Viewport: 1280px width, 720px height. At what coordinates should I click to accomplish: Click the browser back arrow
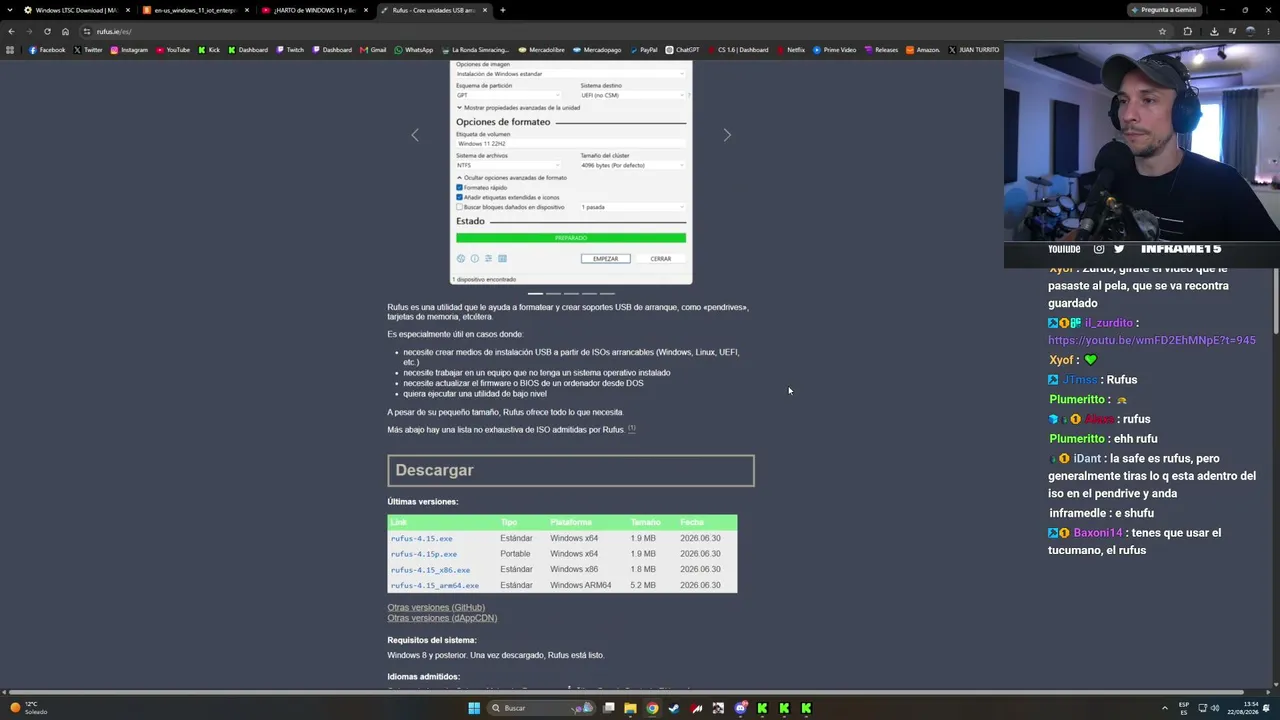pyautogui.click(x=11, y=31)
